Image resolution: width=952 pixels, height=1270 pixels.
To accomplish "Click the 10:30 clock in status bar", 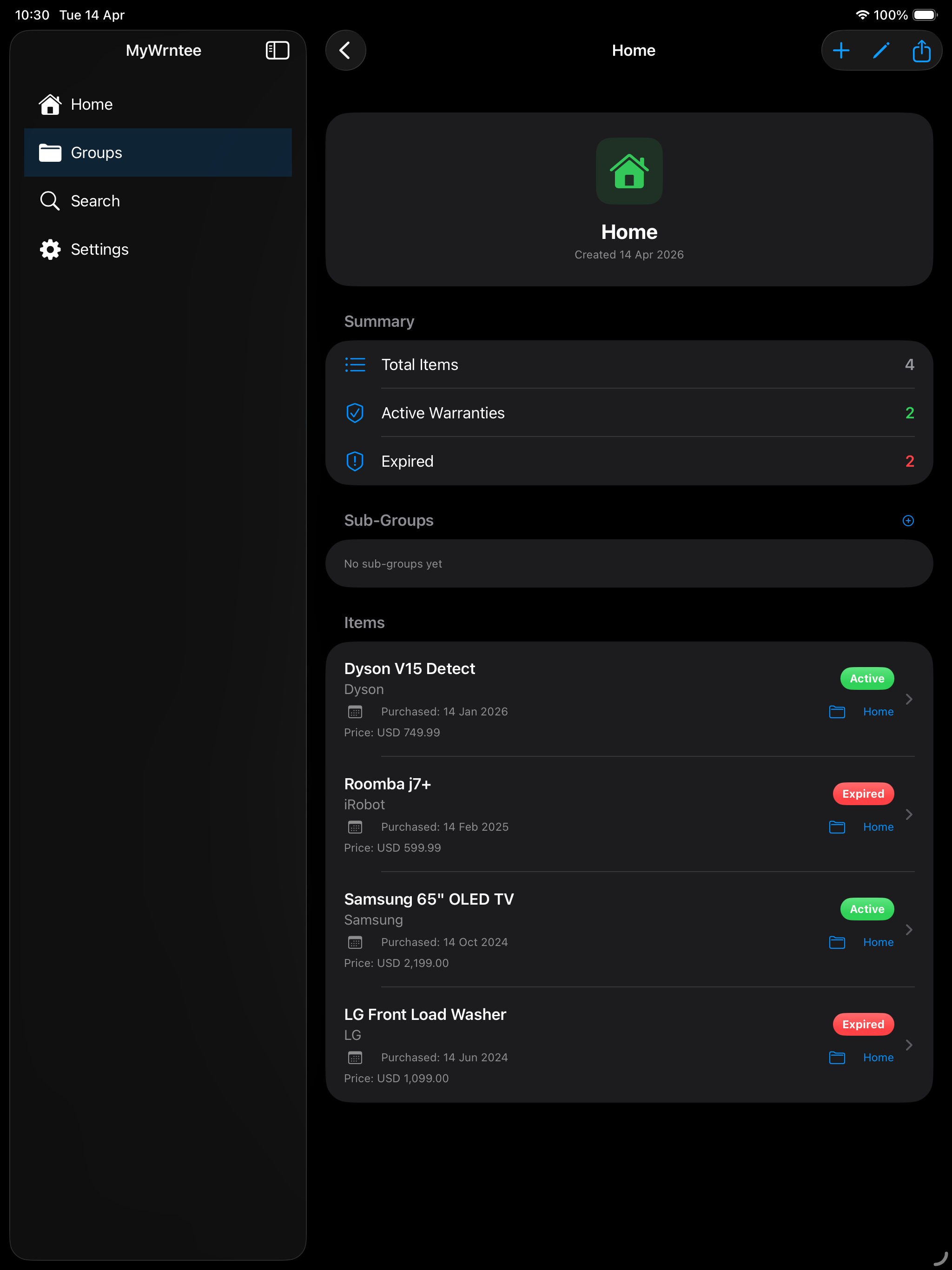I will coord(32,15).
